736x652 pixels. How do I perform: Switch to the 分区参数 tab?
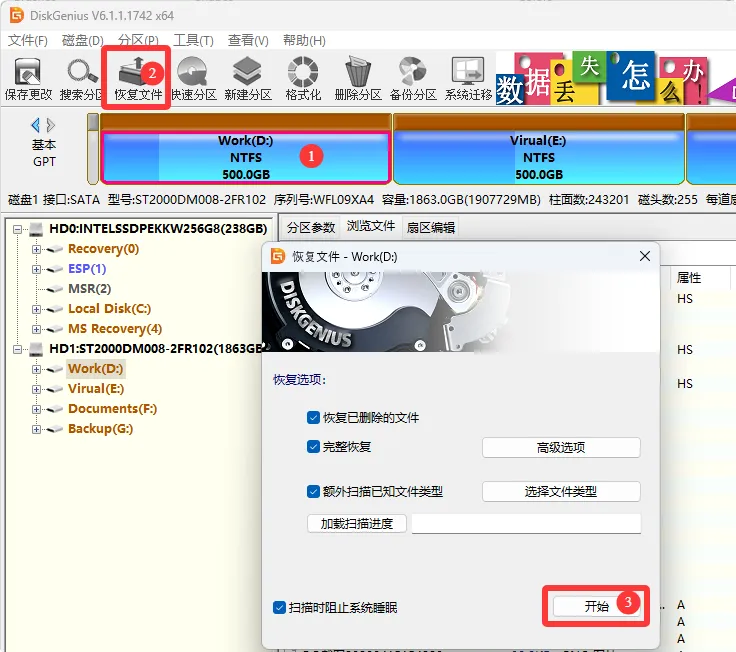pos(311,228)
